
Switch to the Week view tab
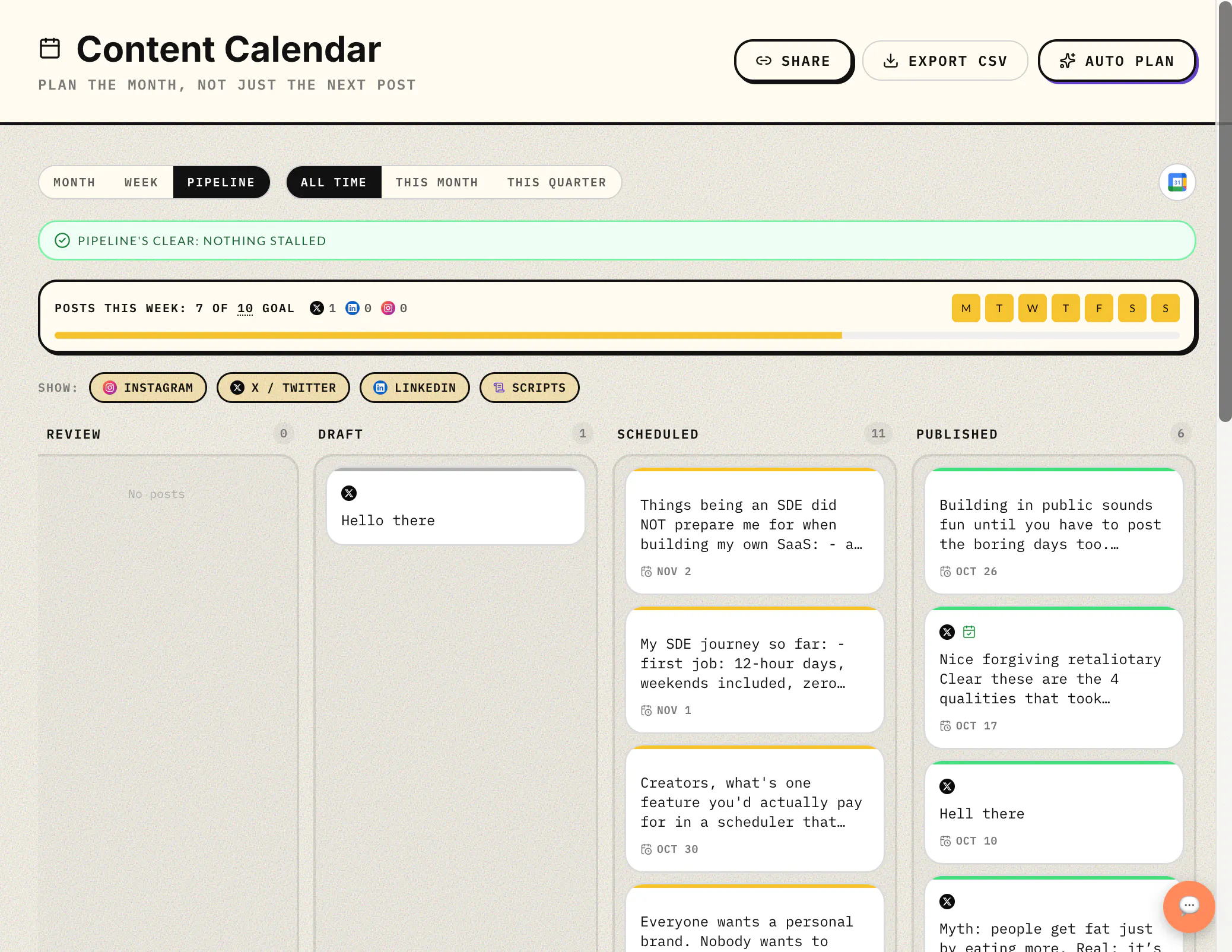point(141,182)
